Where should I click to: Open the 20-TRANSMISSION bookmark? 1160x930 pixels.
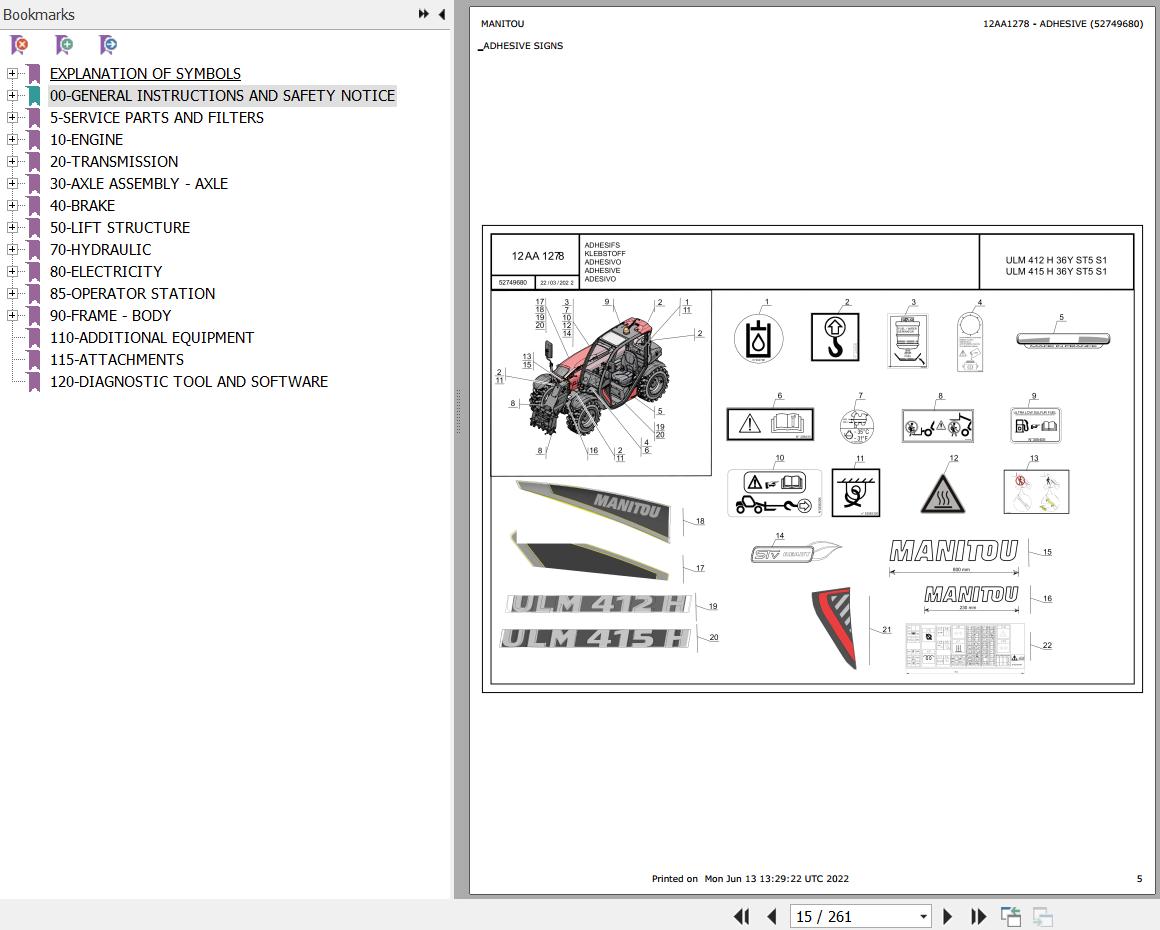pos(114,161)
